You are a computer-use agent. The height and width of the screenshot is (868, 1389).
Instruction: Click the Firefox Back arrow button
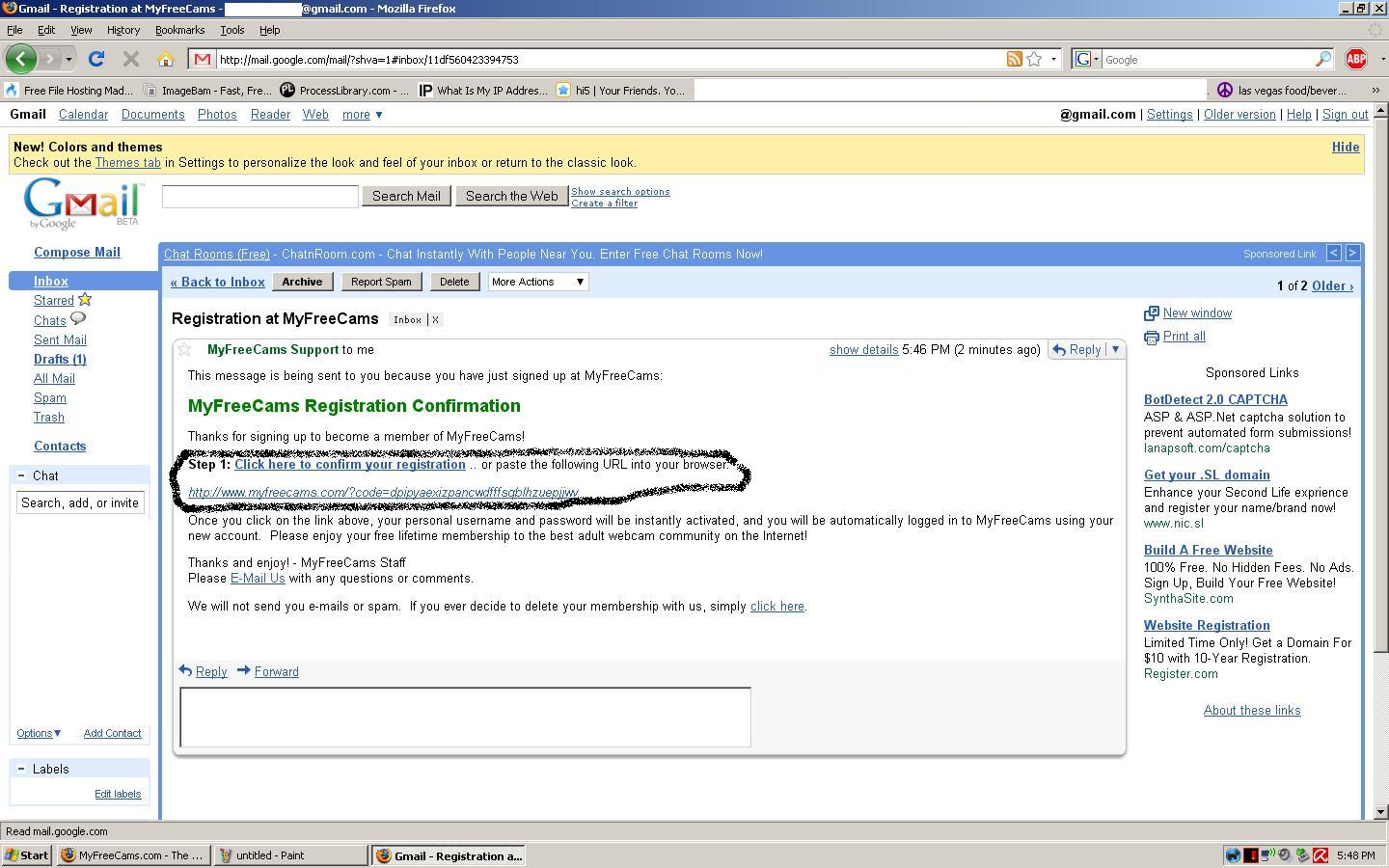click(21, 59)
